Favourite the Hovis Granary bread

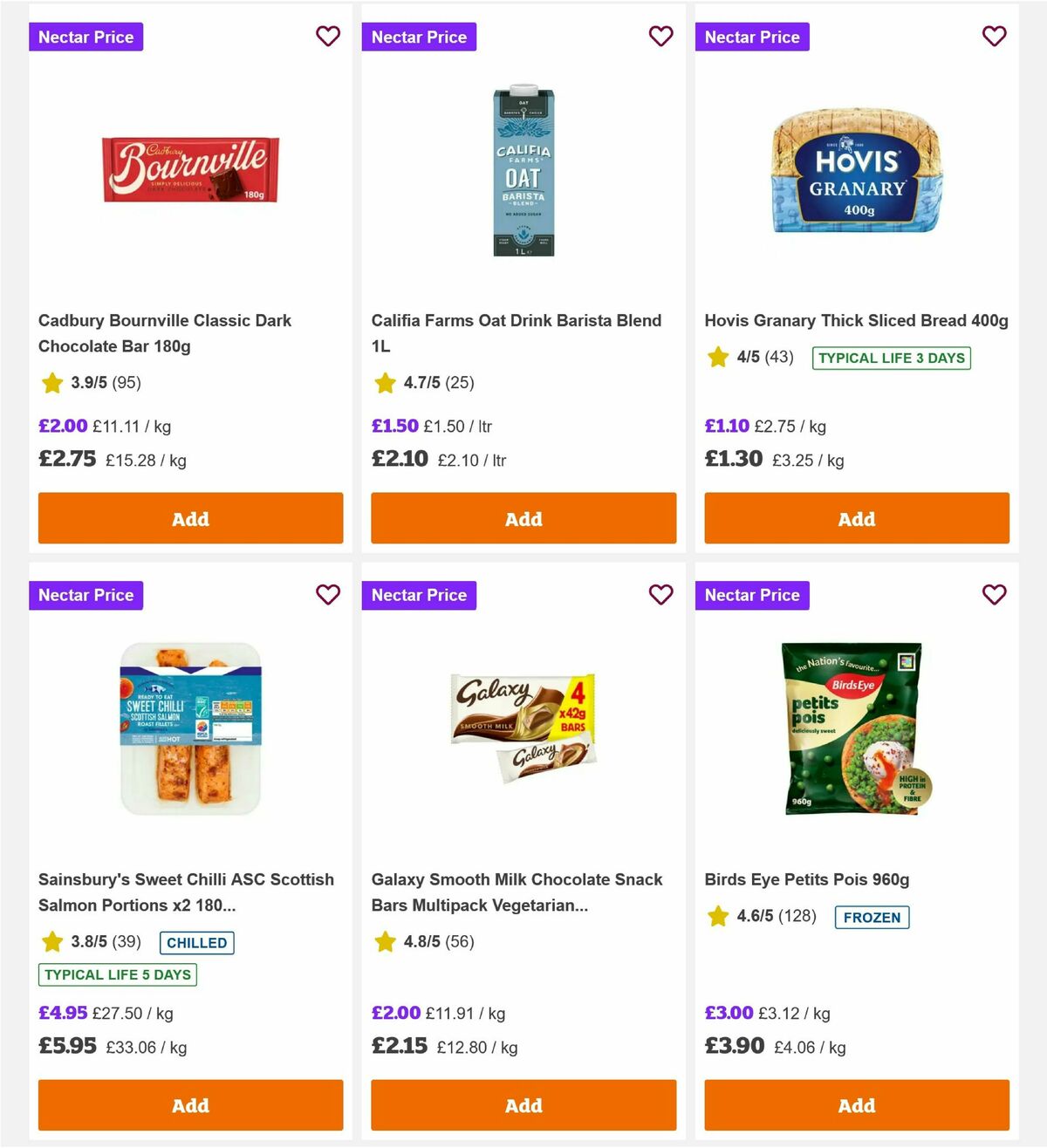[x=995, y=37]
